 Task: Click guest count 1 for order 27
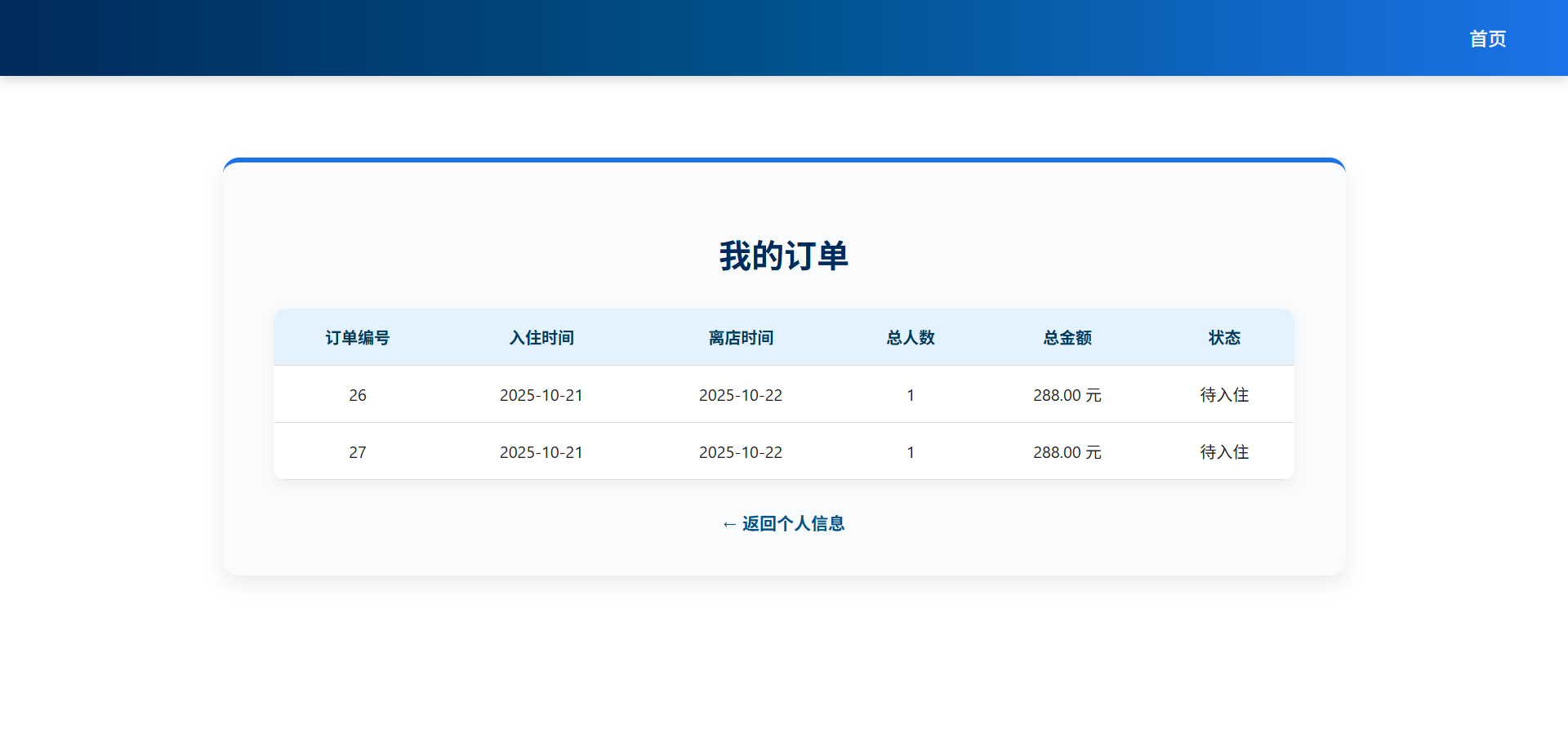point(911,451)
